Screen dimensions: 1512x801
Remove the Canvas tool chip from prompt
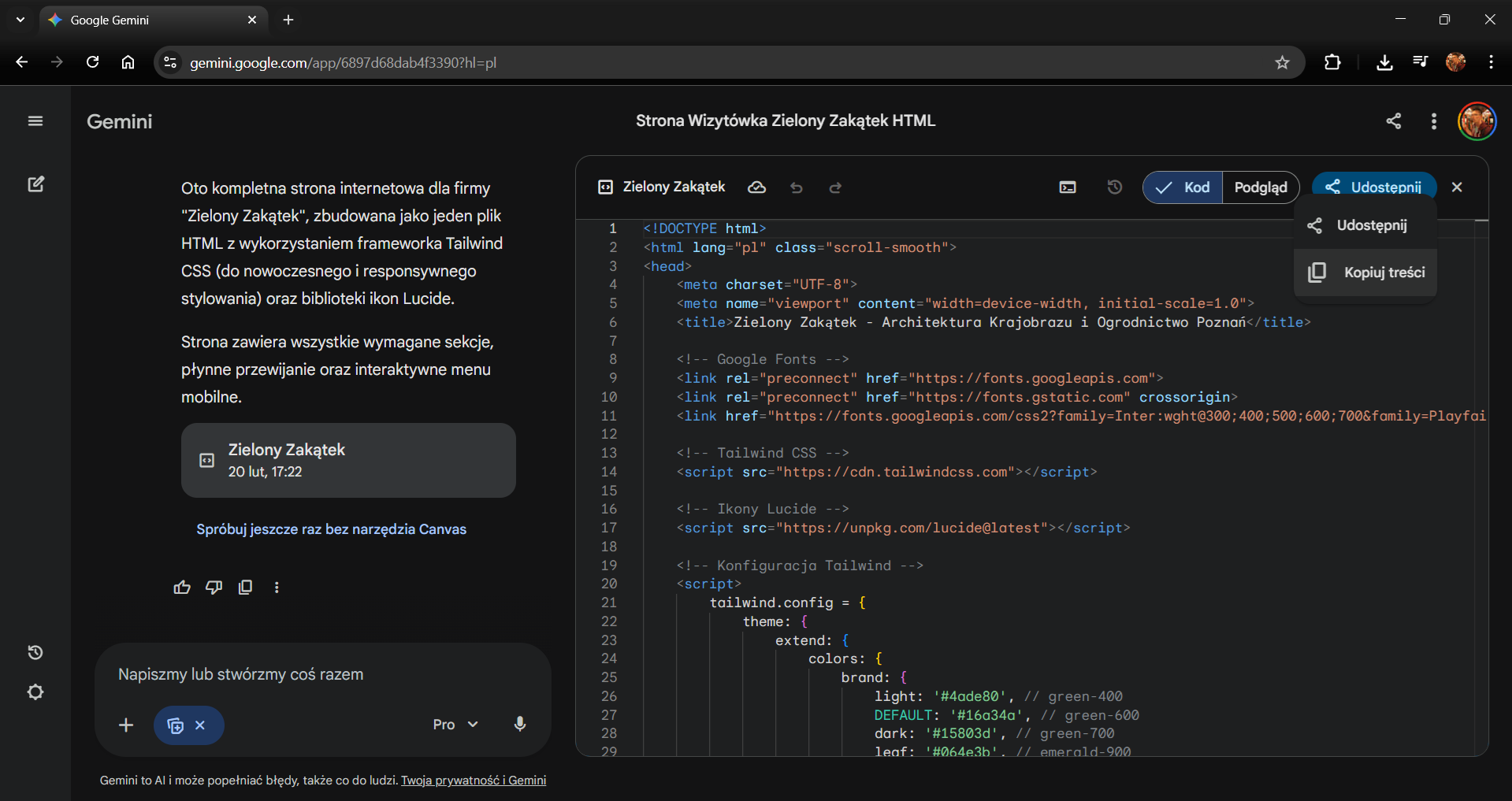point(201,725)
